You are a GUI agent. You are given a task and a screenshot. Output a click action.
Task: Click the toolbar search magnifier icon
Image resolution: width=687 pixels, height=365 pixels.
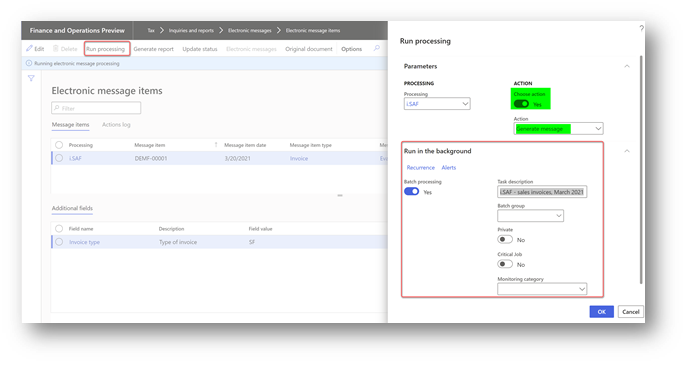coord(376,48)
